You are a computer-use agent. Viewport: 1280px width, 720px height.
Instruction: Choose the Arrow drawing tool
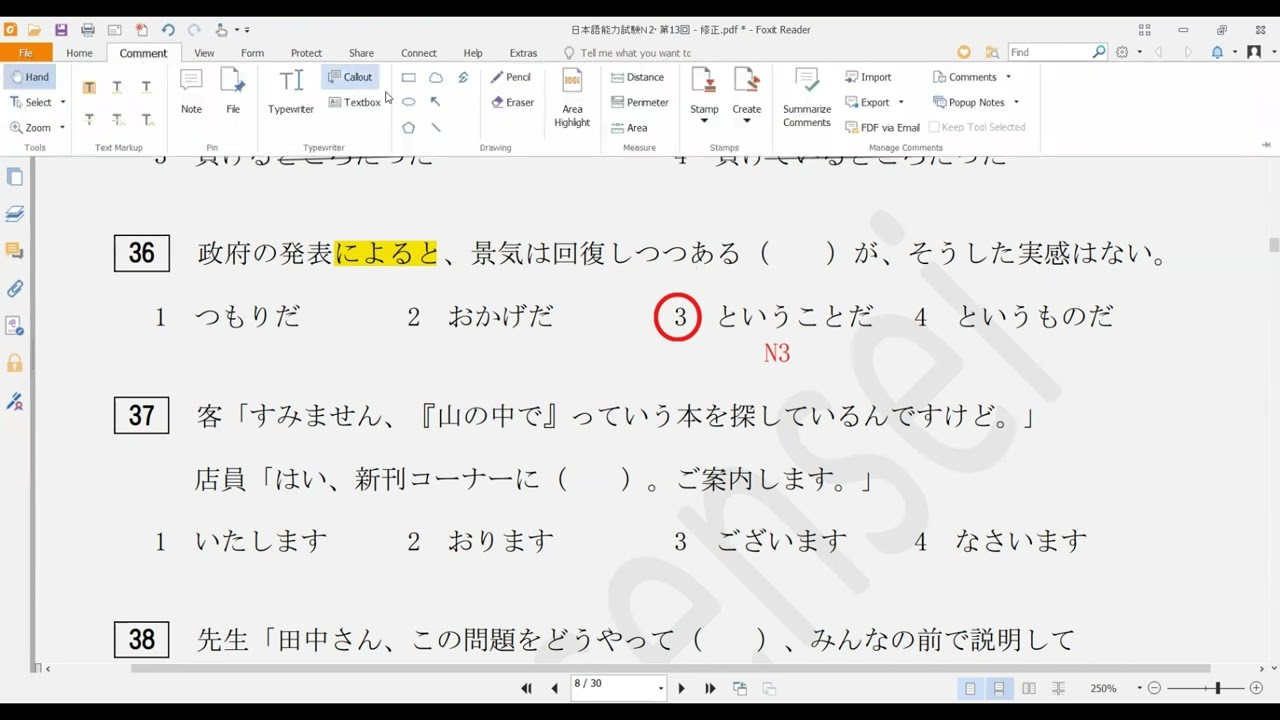pos(436,102)
